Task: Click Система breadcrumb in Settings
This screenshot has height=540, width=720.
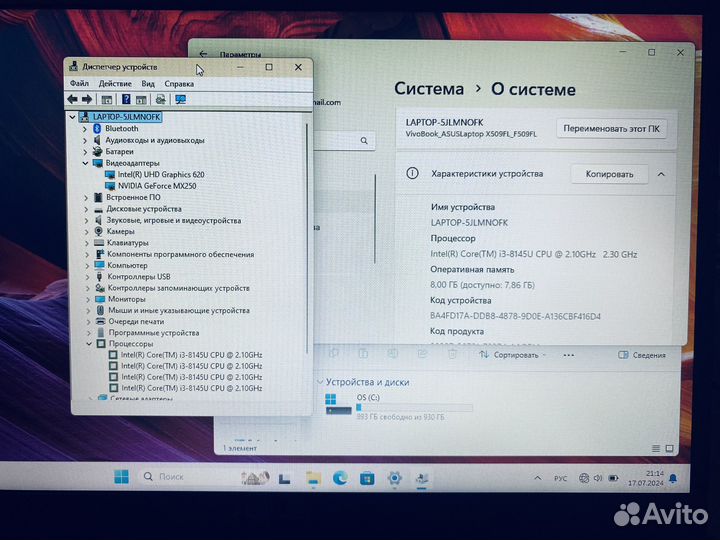Action: coord(429,89)
